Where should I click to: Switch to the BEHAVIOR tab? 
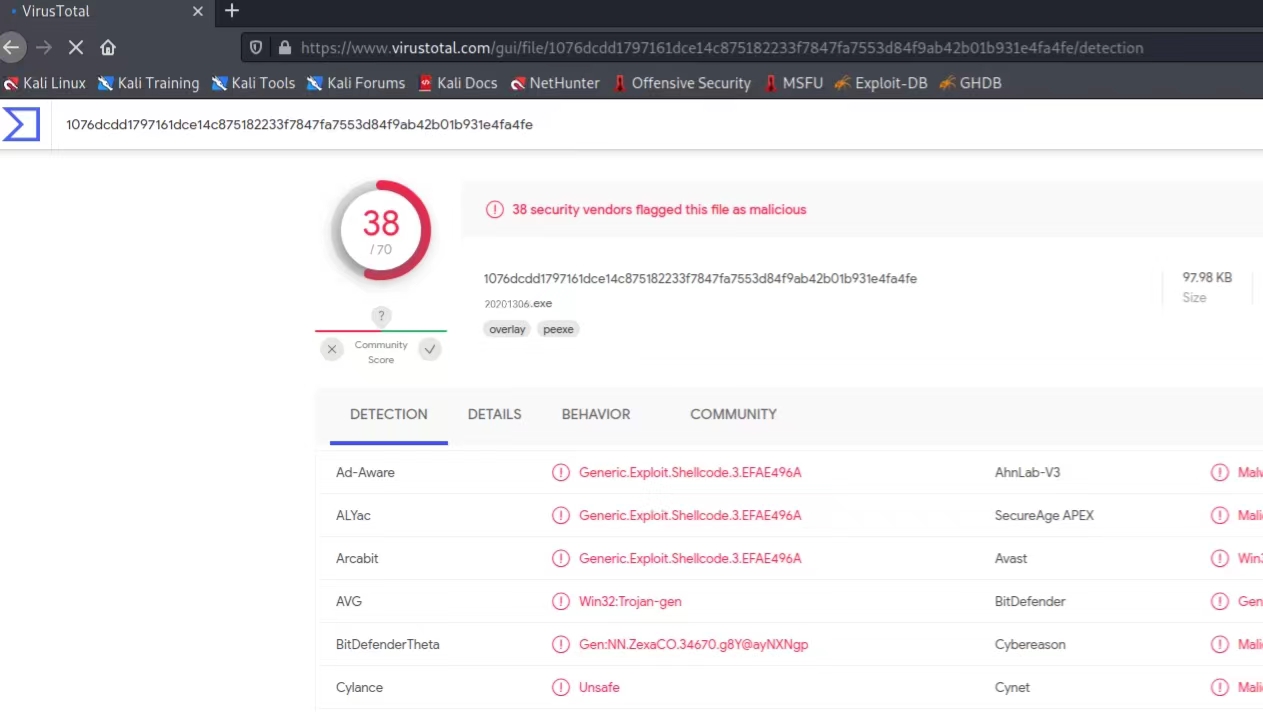pos(596,414)
